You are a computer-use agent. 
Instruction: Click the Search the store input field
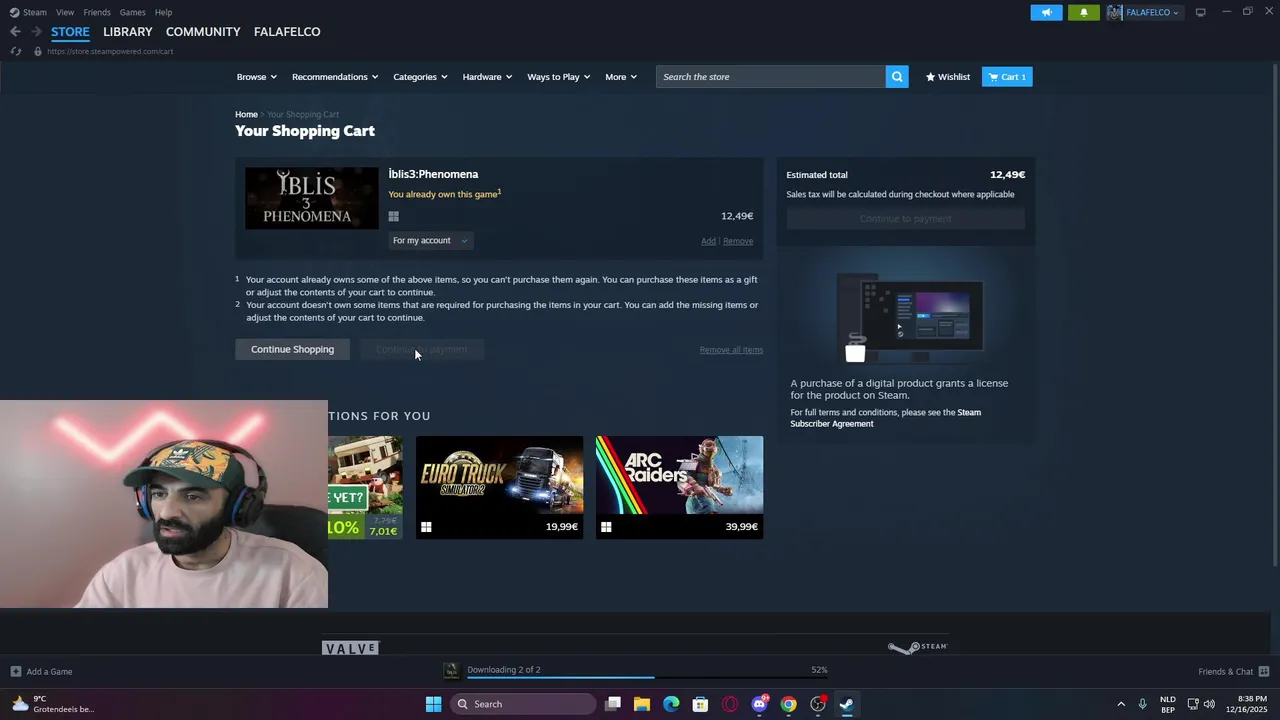coord(771,77)
